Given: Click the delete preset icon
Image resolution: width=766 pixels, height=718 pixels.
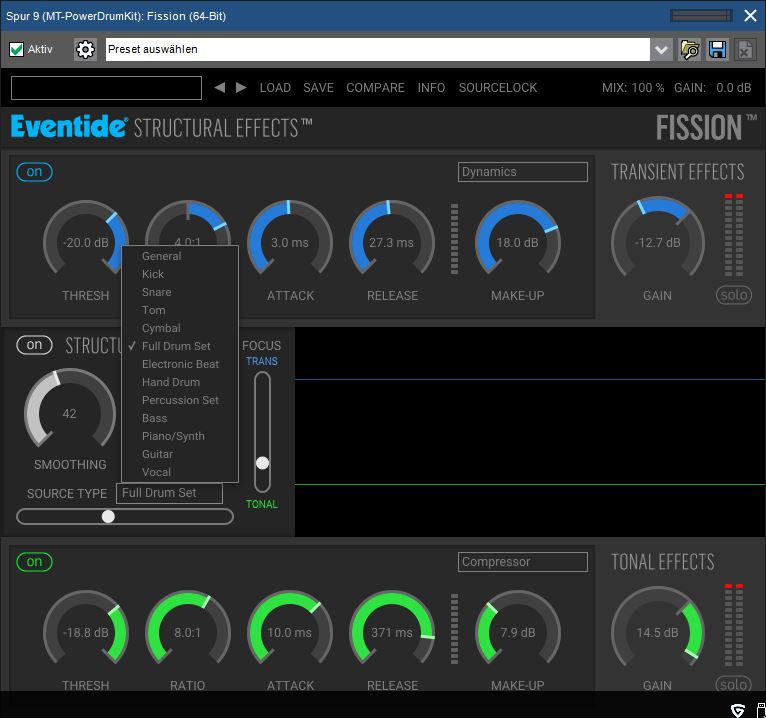Looking at the screenshot, I should [x=745, y=49].
